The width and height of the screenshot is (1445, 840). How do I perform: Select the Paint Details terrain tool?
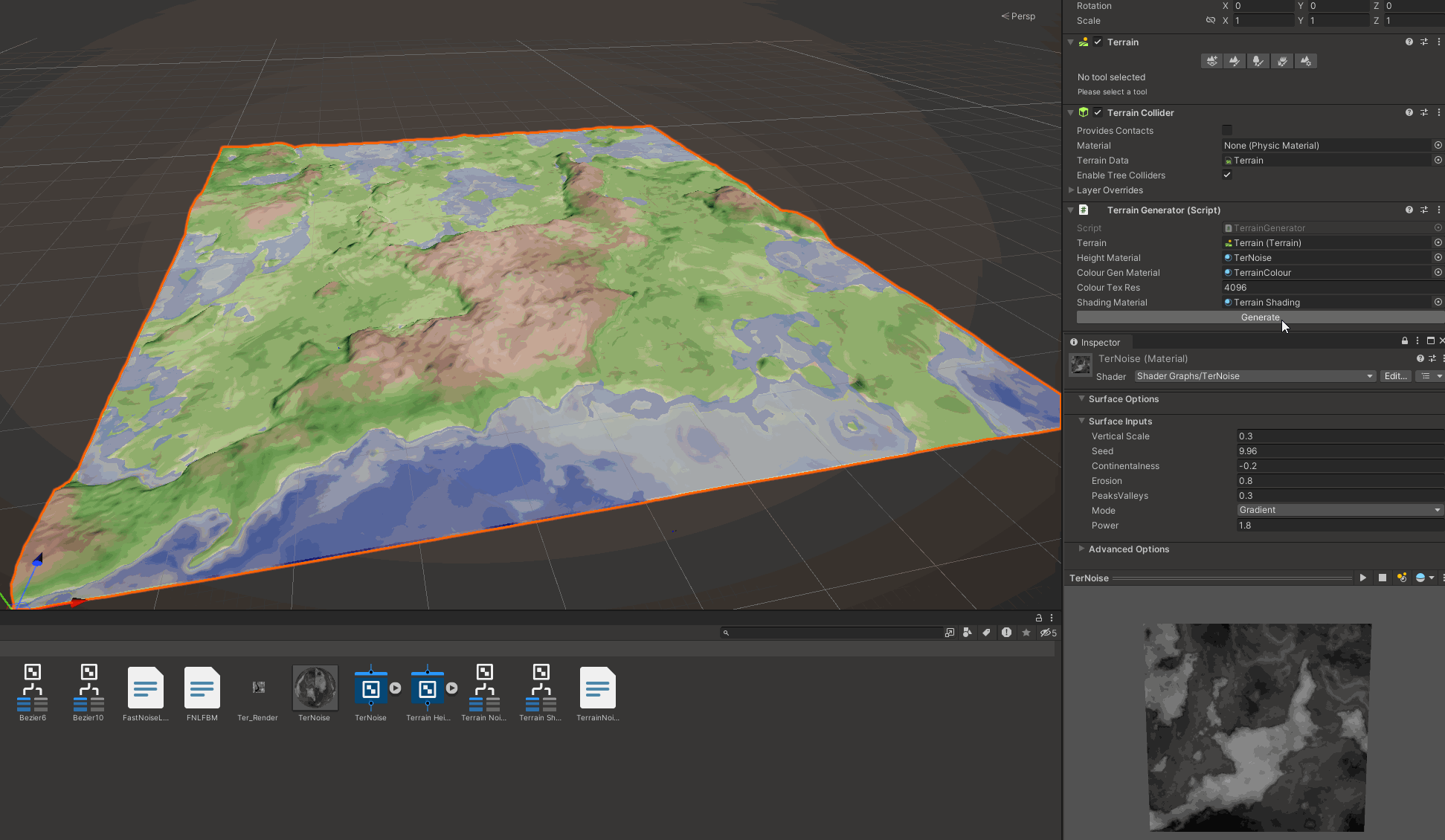pyautogui.click(x=1282, y=61)
